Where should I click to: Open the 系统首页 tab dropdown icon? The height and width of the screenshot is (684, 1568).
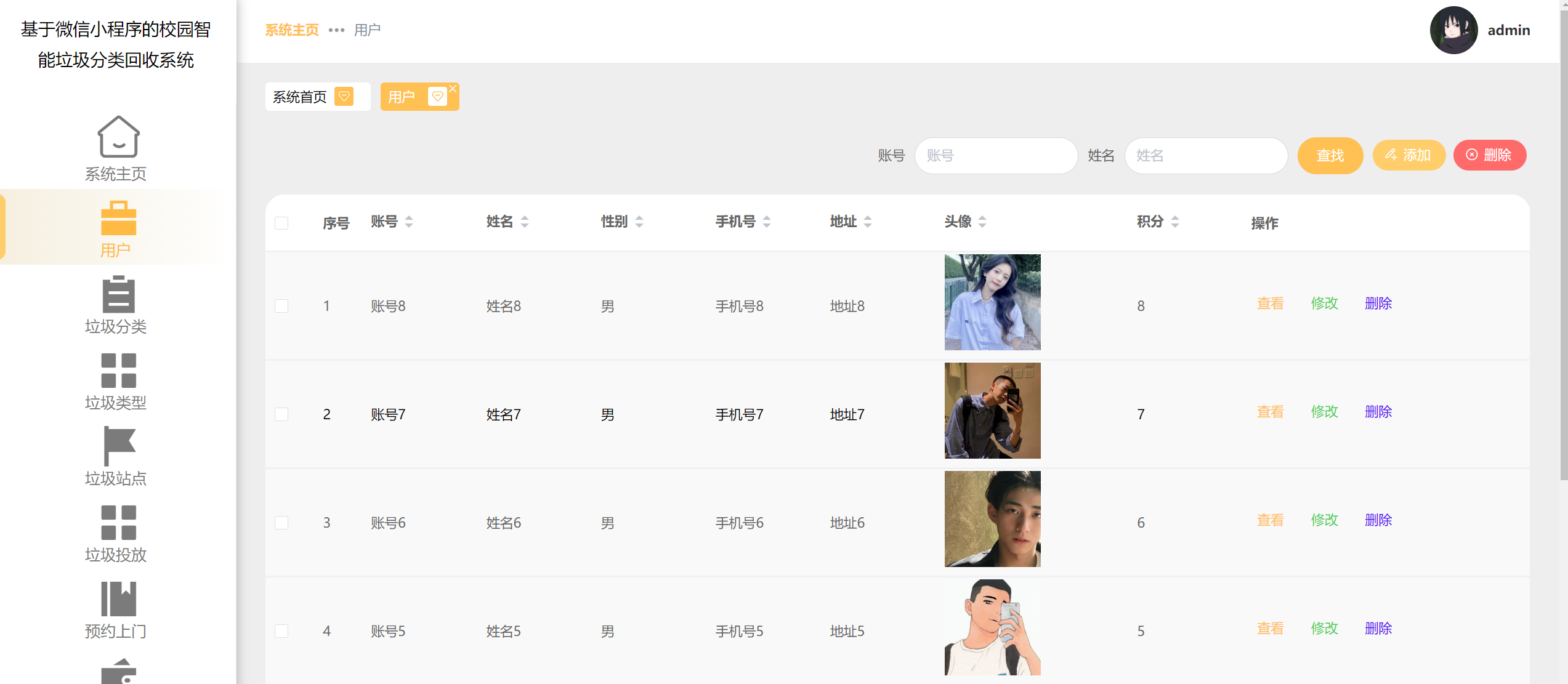pyautogui.click(x=344, y=97)
